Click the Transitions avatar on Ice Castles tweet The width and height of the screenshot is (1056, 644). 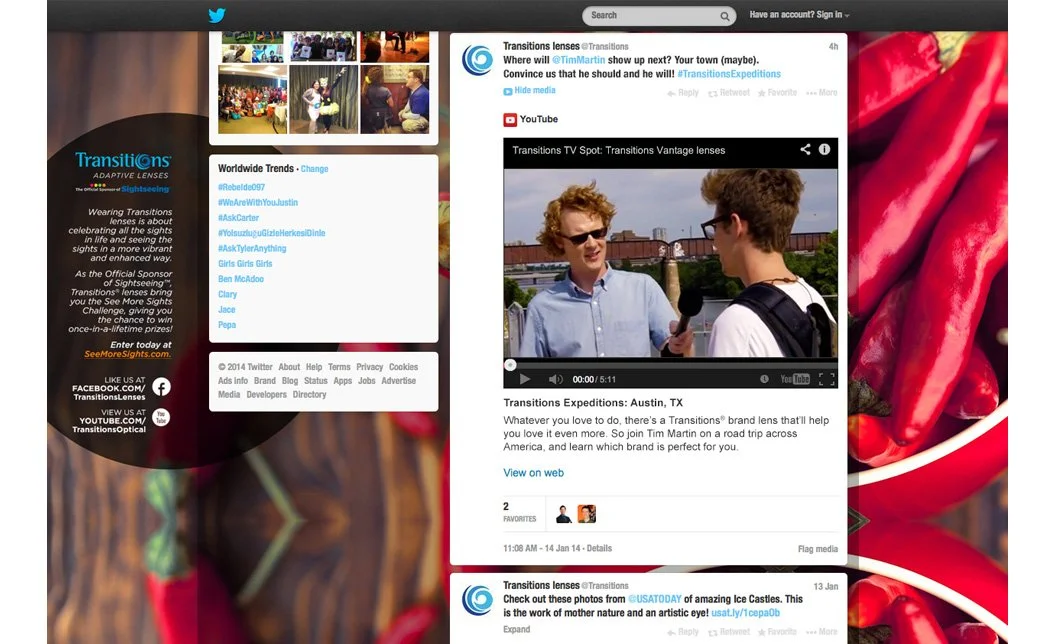click(477, 599)
